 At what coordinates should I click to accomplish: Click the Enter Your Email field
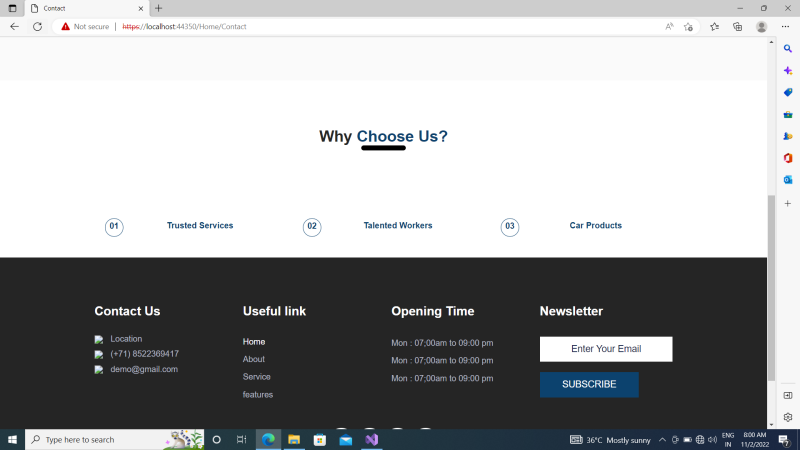click(x=606, y=349)
